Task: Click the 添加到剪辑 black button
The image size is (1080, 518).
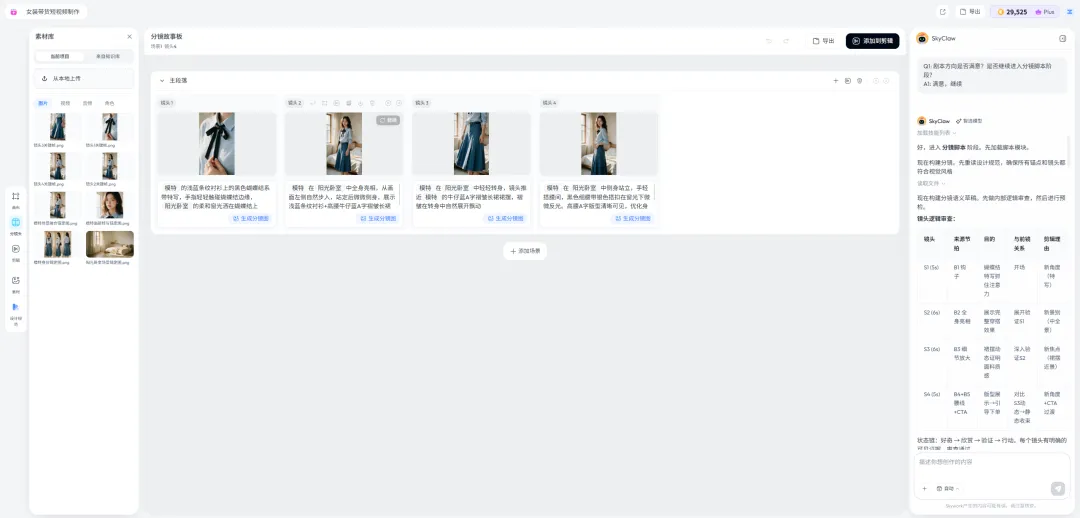Action: 872,41
